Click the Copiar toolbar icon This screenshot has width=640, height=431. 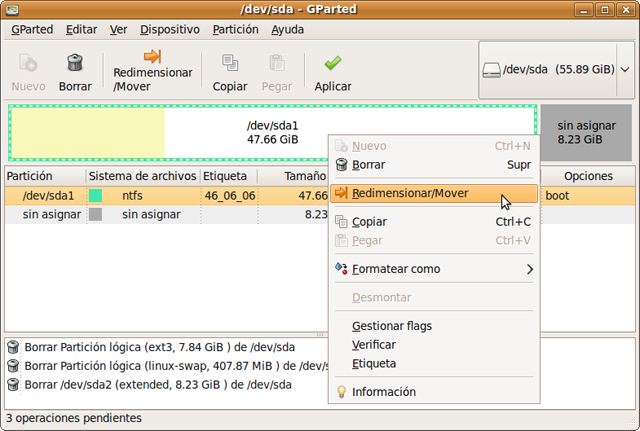[230, 64]
